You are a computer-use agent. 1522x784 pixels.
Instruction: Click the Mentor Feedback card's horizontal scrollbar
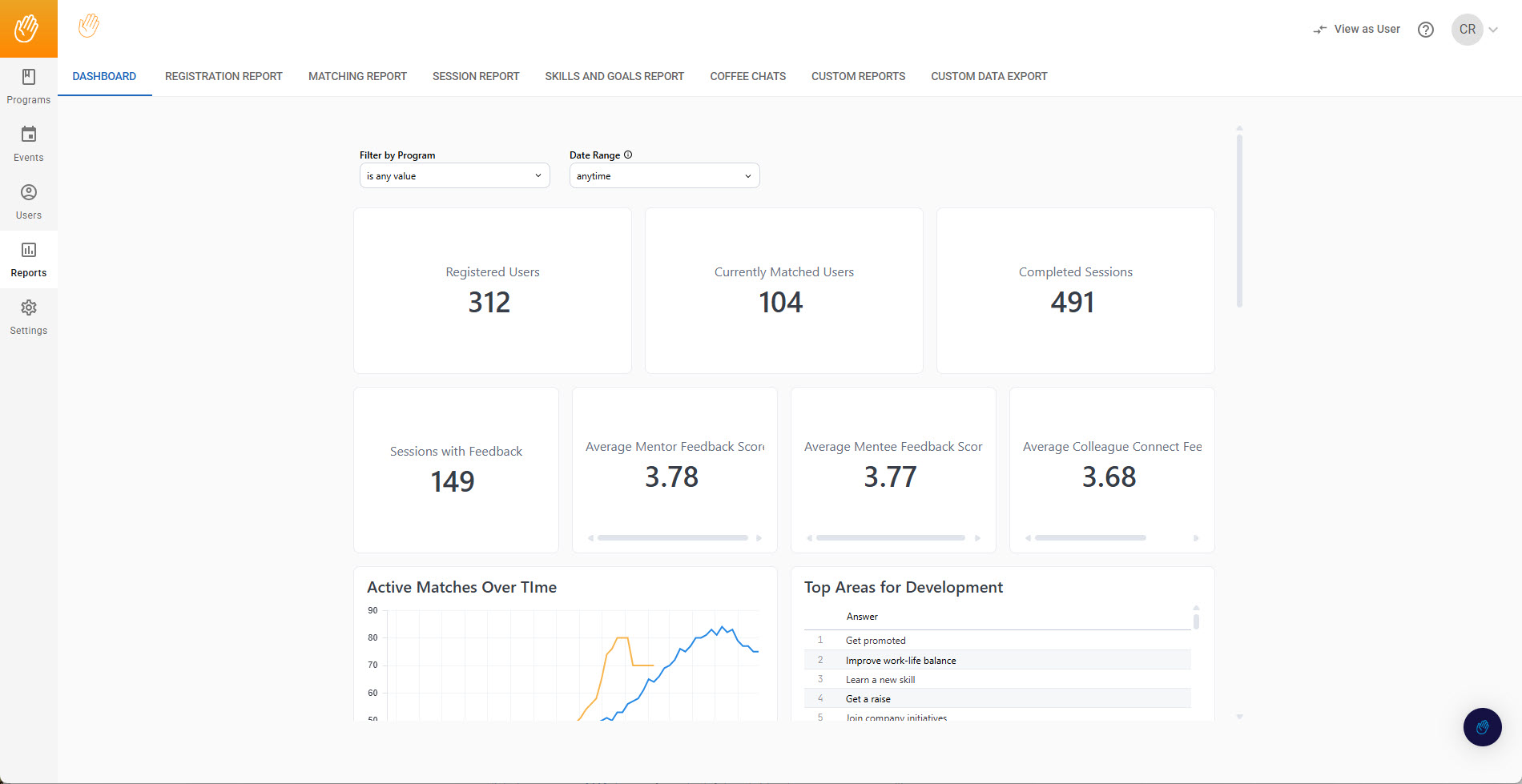[673, 538]
